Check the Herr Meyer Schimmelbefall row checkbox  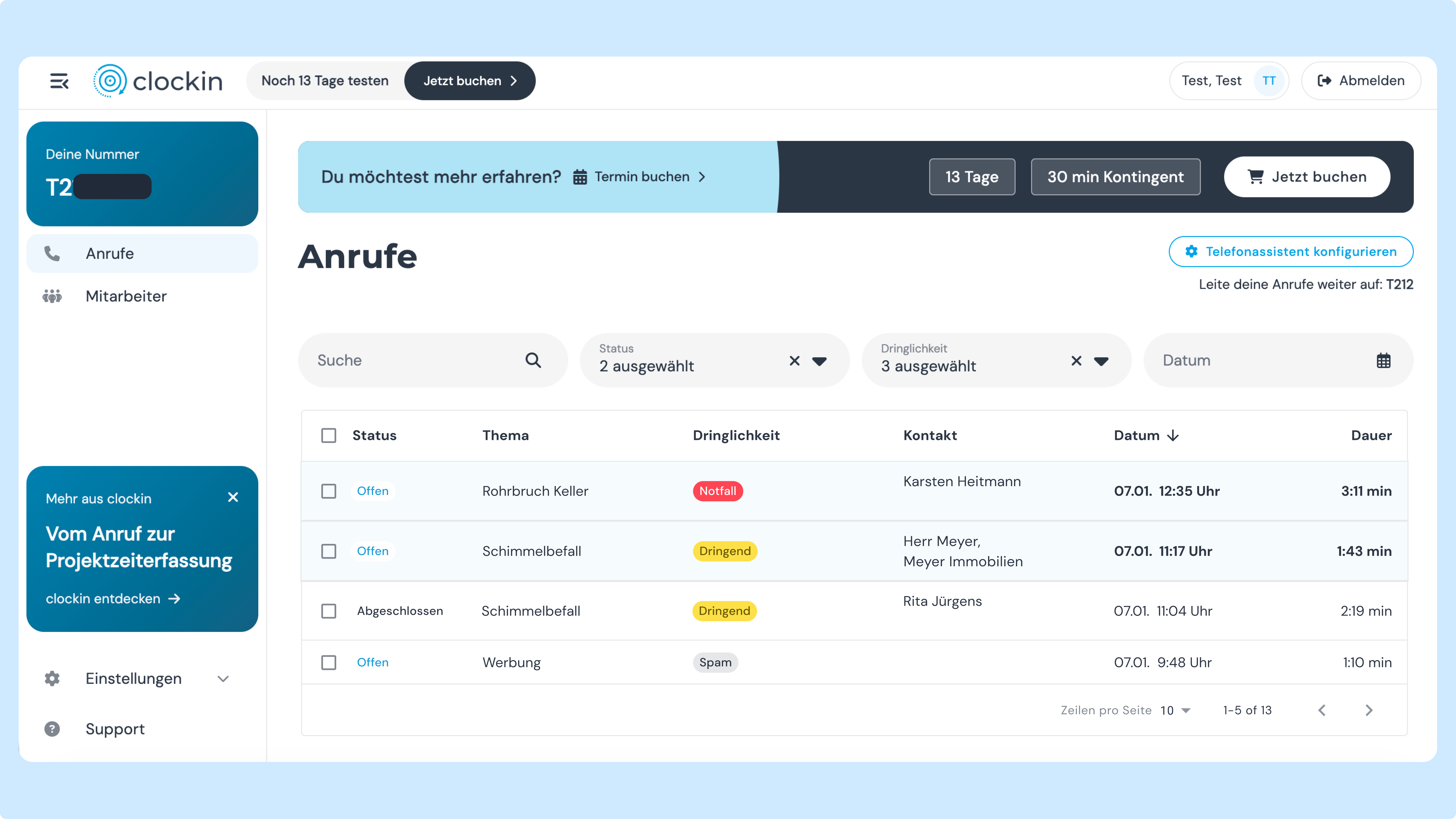point(328,551)
